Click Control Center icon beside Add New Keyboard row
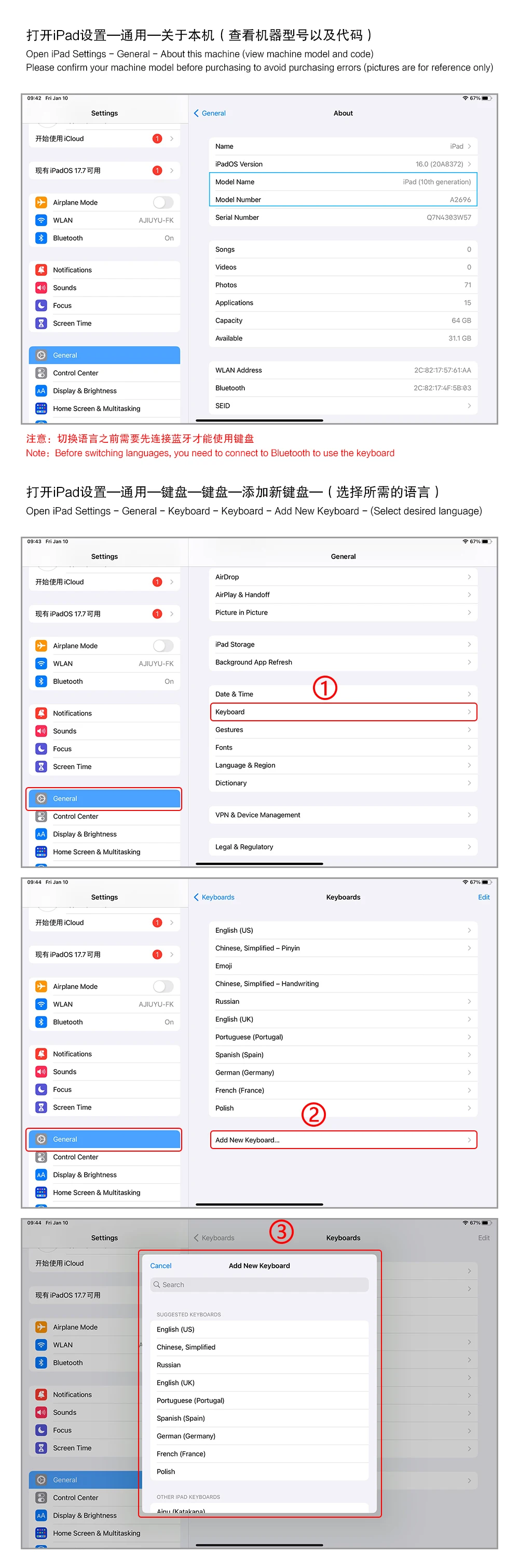519x1568 pixels. tap(41, 1157)
